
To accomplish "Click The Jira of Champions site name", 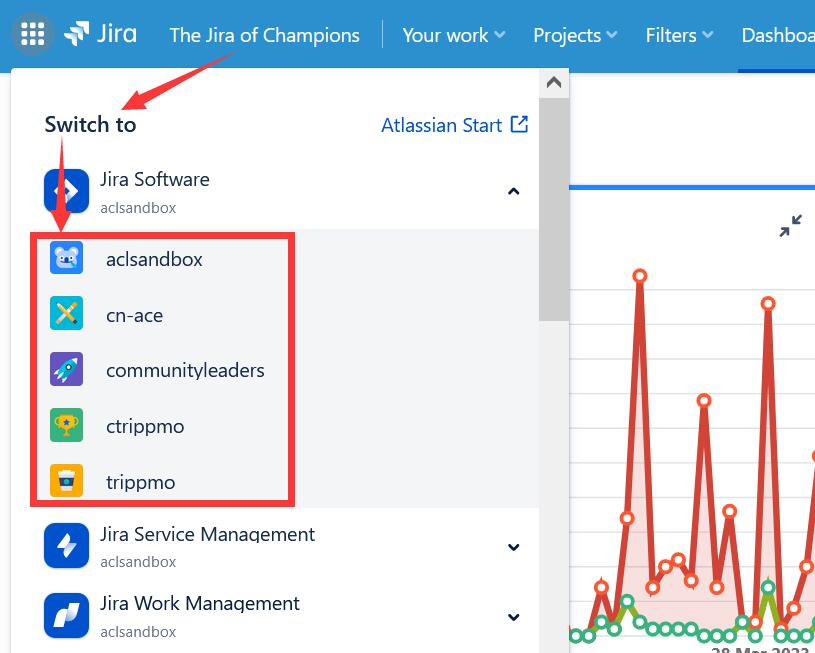I will point(264,35).
